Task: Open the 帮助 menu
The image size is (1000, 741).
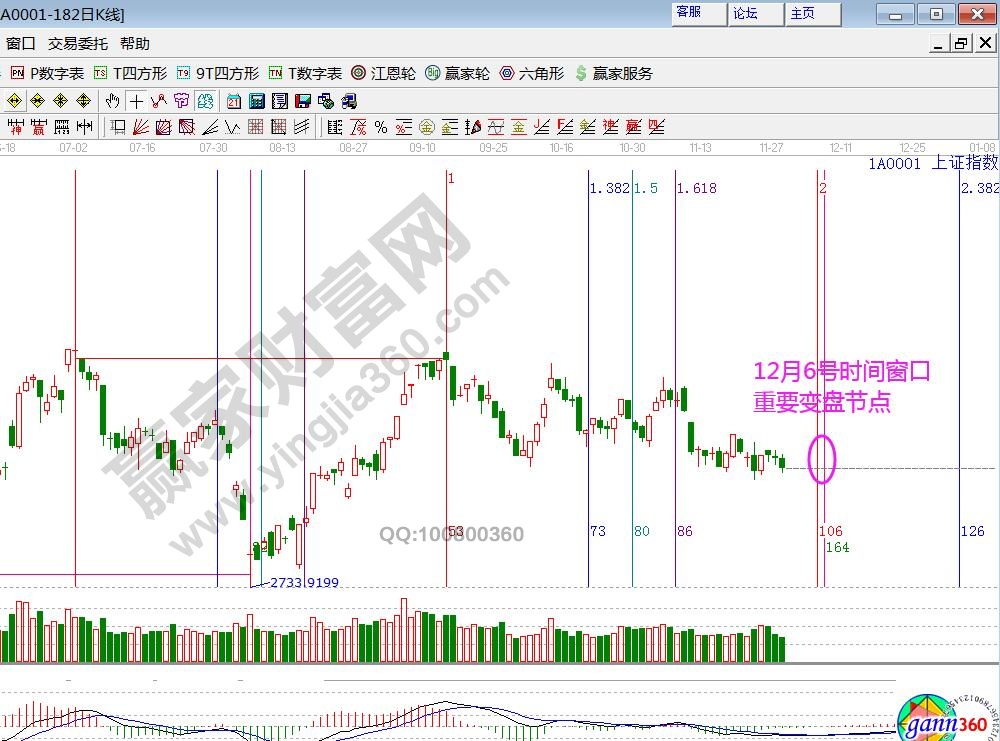Action: (134, 43)
